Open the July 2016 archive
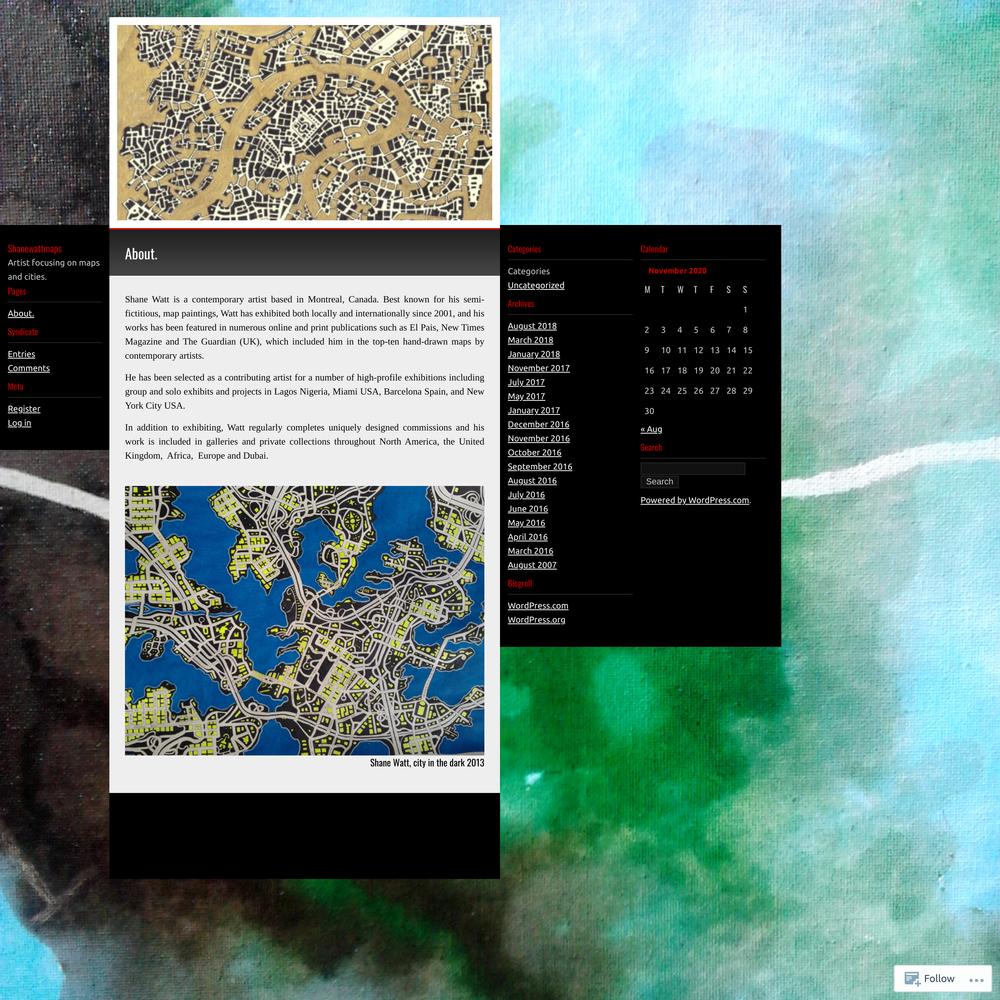The image size is (1000, 1000). (526, 495)
